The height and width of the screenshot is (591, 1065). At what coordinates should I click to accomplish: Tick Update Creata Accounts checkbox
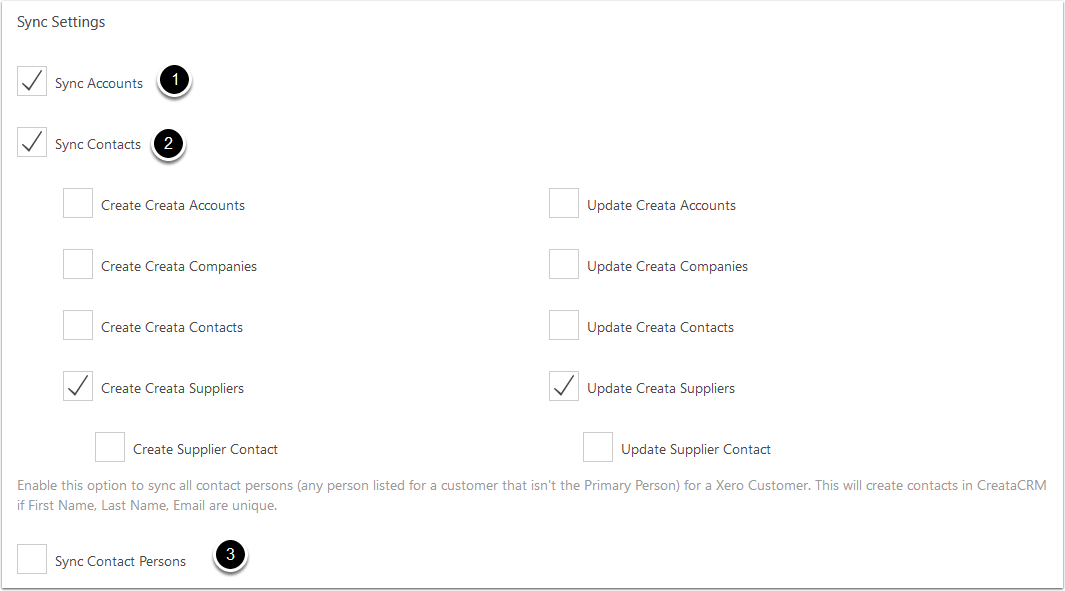[x=564, y=203]
